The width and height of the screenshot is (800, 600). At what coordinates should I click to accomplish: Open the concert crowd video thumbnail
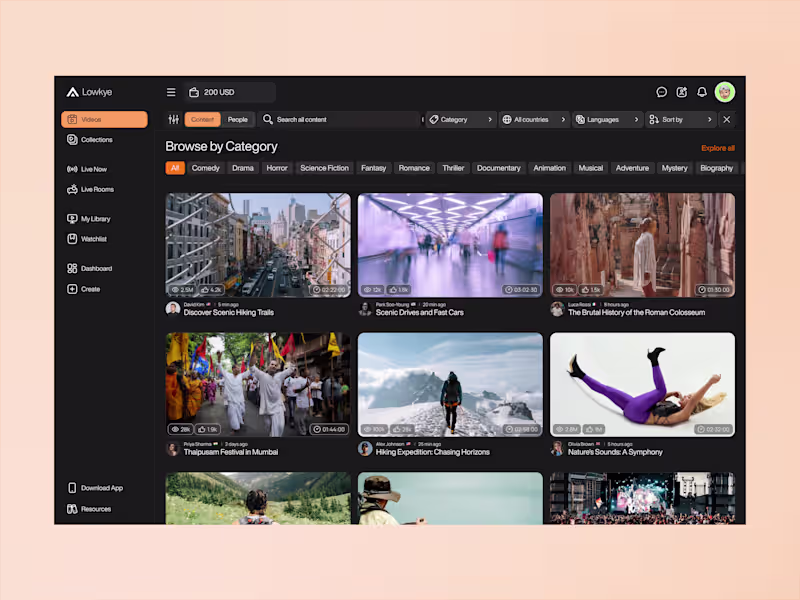point(642,498)
